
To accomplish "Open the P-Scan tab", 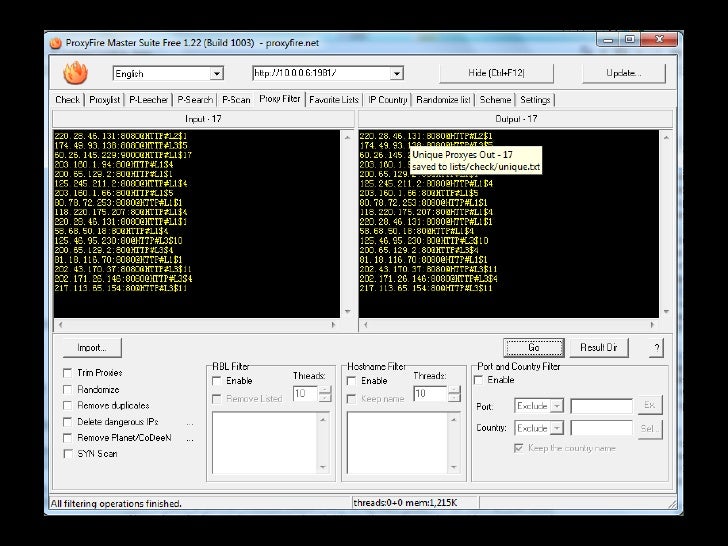I will 236,99.
